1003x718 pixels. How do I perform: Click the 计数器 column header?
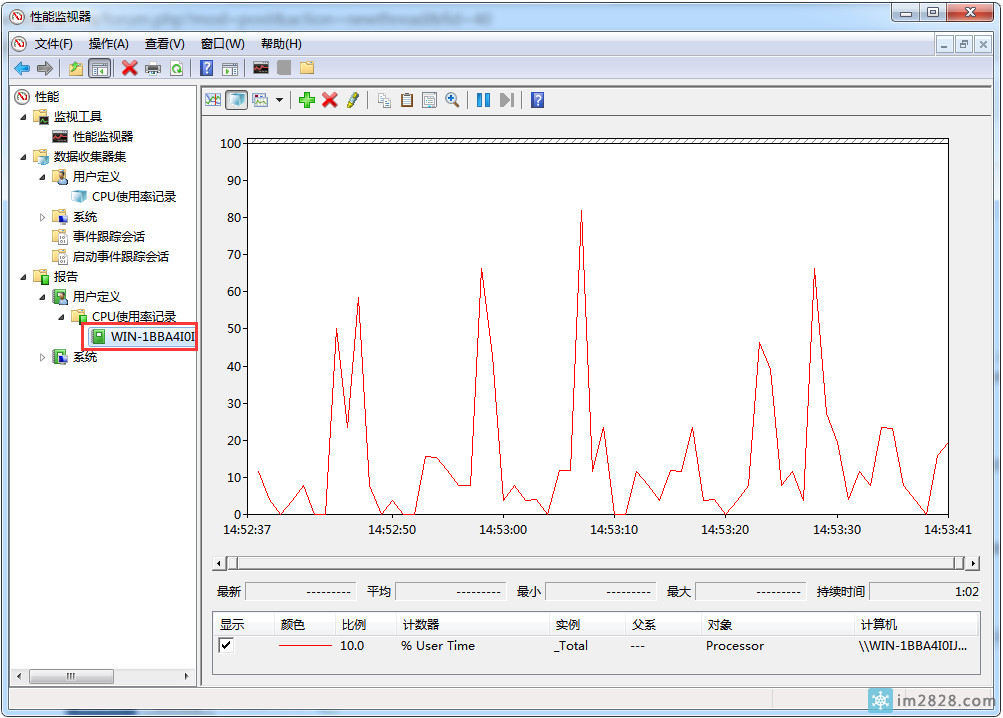(x=421, y=624)
